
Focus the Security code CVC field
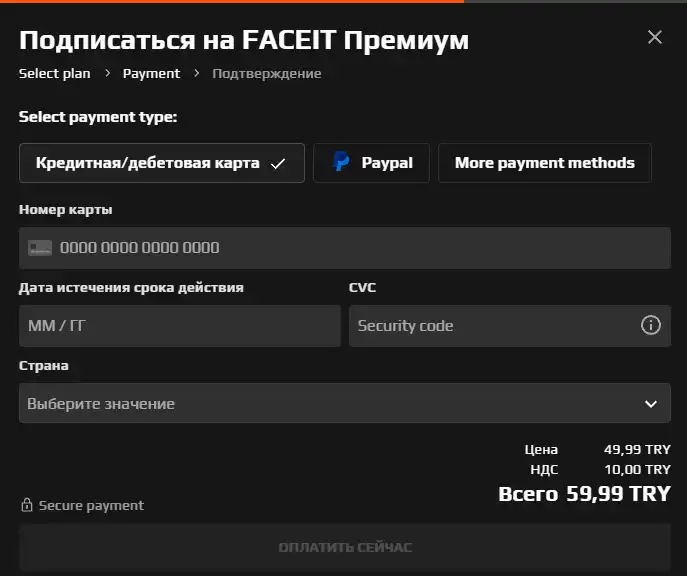[x=510, y=326]
